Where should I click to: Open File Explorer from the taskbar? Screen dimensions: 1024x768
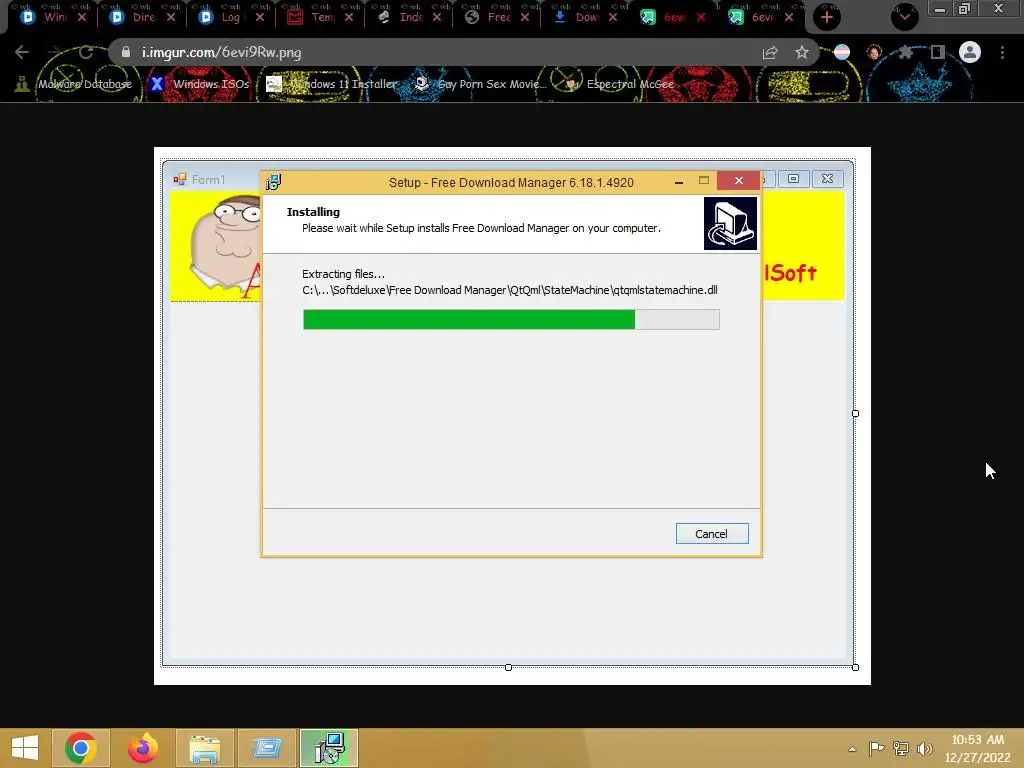[x=204, y=748]
